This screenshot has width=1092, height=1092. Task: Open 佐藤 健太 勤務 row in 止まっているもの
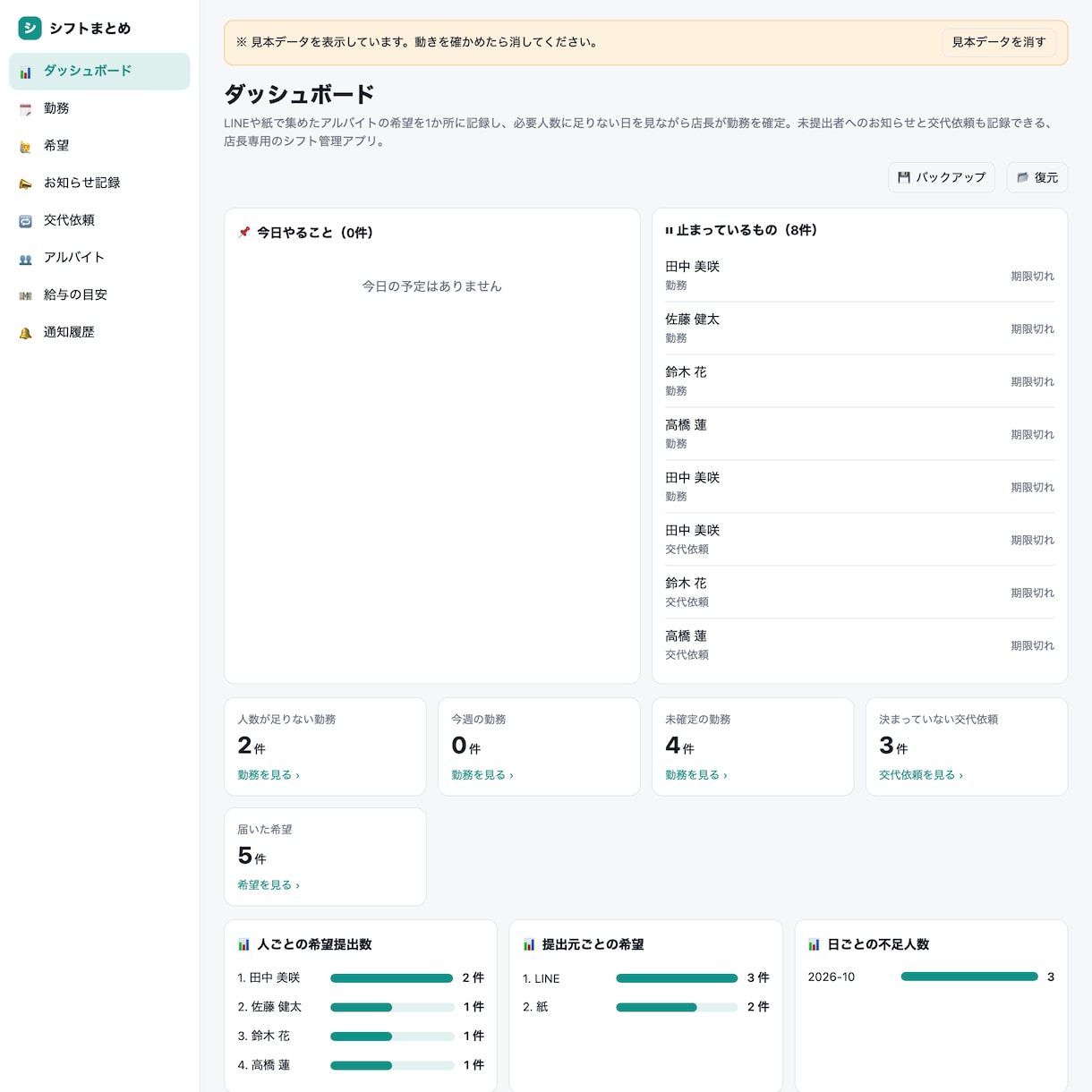(x=859, y=328)
